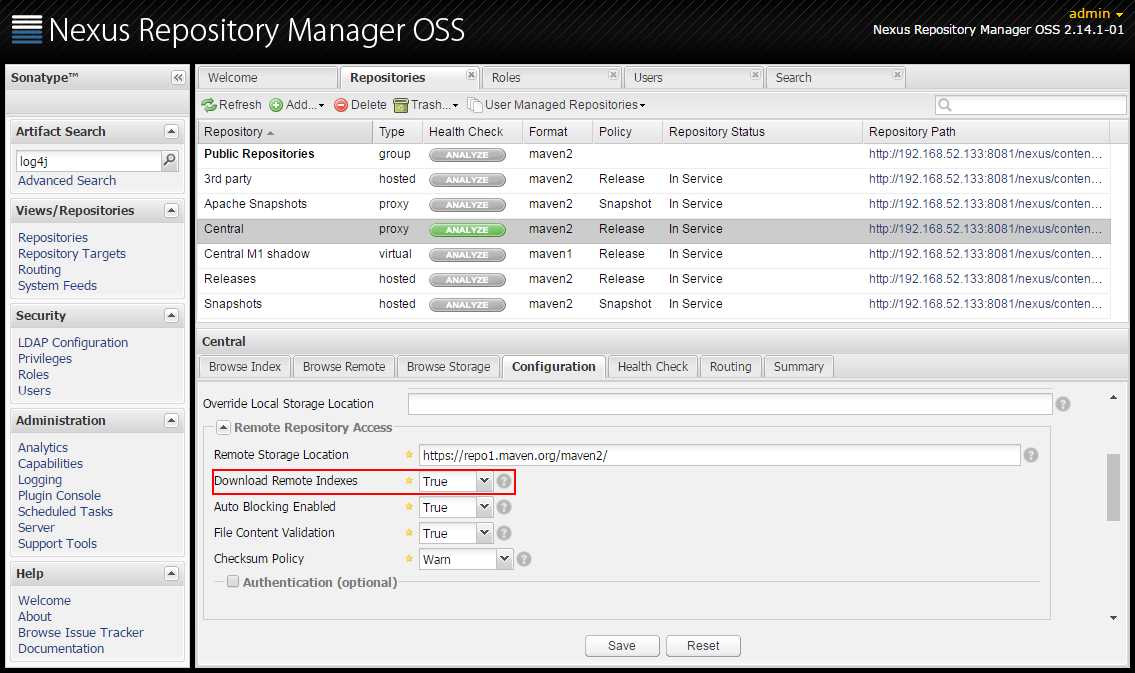Close the Search tab
This screenshot has height=673, width=1135.
[897, 75]
